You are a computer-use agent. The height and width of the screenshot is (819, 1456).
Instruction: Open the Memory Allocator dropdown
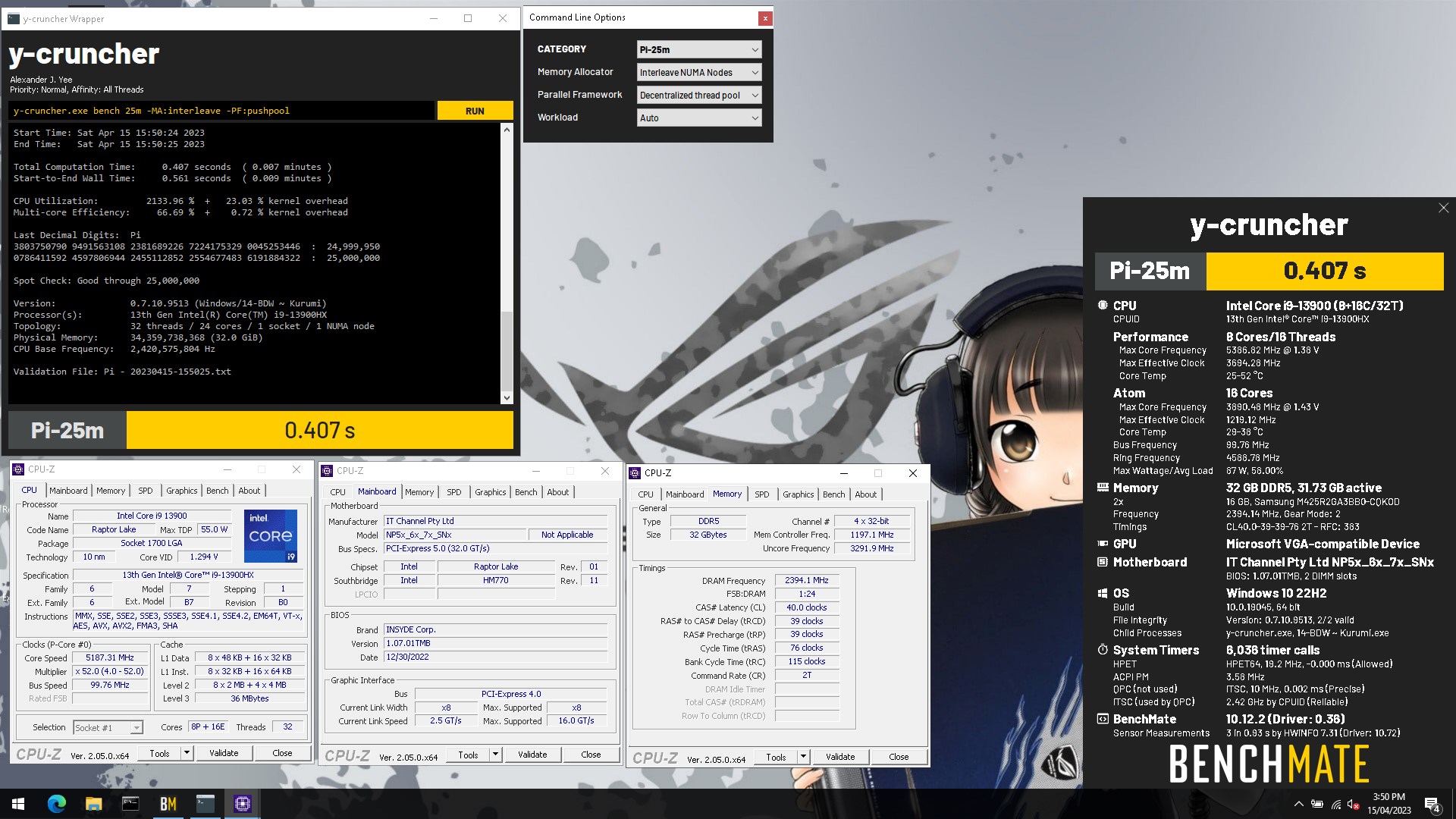(698, 73)
